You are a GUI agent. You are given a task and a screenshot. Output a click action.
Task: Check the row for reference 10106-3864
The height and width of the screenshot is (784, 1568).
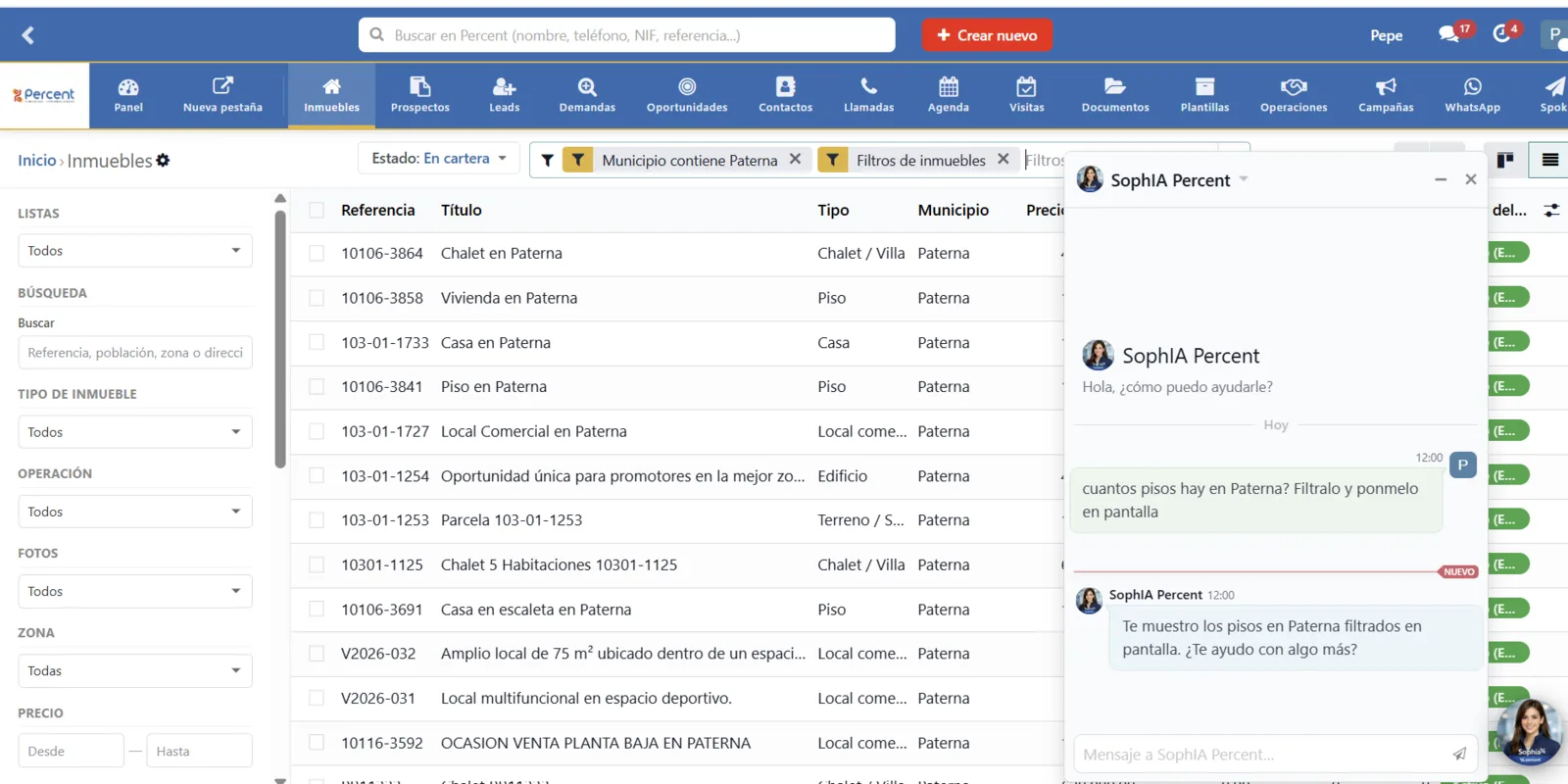click(x=317, y=253)
